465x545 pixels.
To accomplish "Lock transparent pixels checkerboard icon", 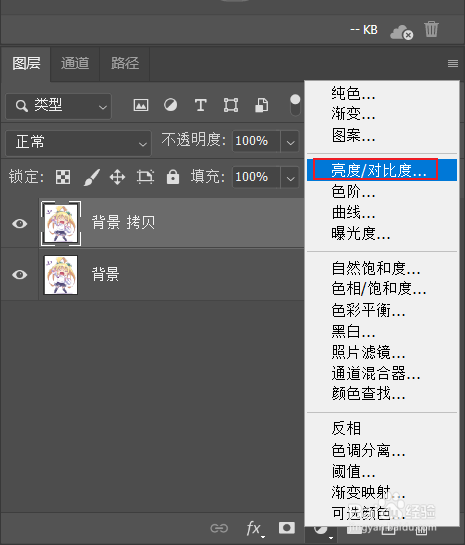I will [x=63, y=177].
